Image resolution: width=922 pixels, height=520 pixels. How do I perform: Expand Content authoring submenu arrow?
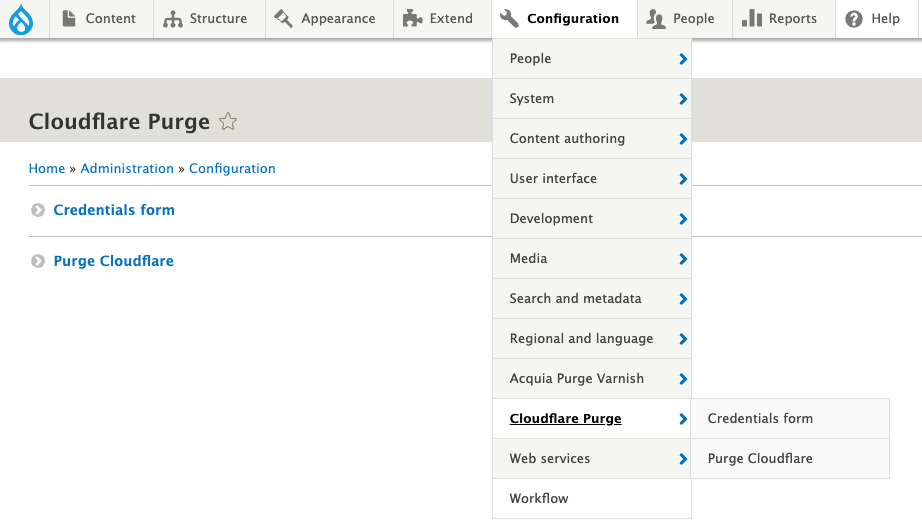click(x=683, y=139)
